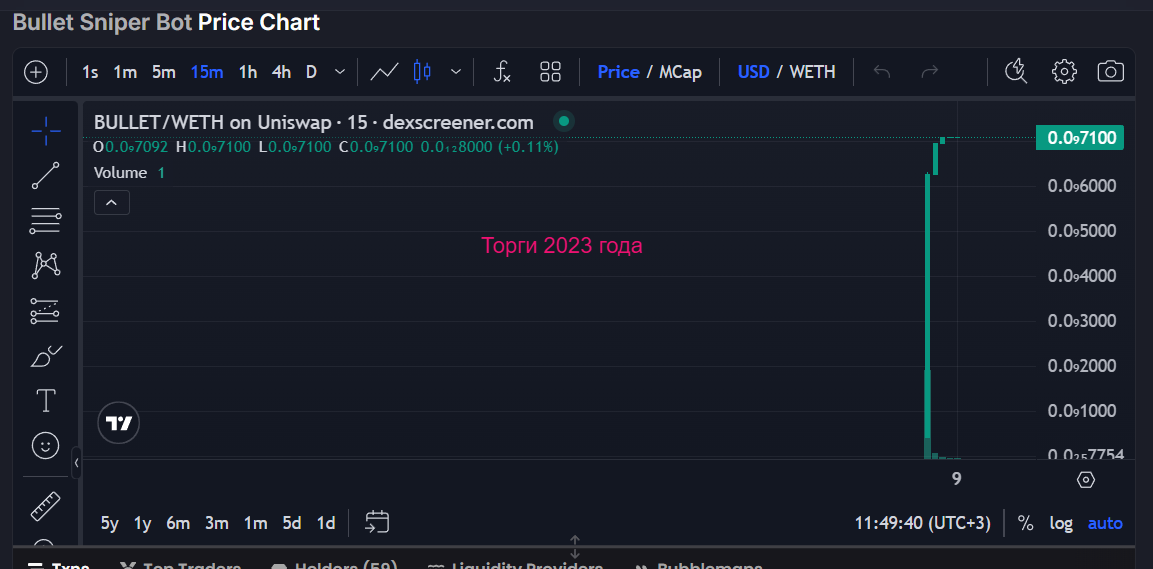This screenshot has width=1153, height=569.
Task: Collapse the indicator legend chevron
Action: (x=112, y=203)
